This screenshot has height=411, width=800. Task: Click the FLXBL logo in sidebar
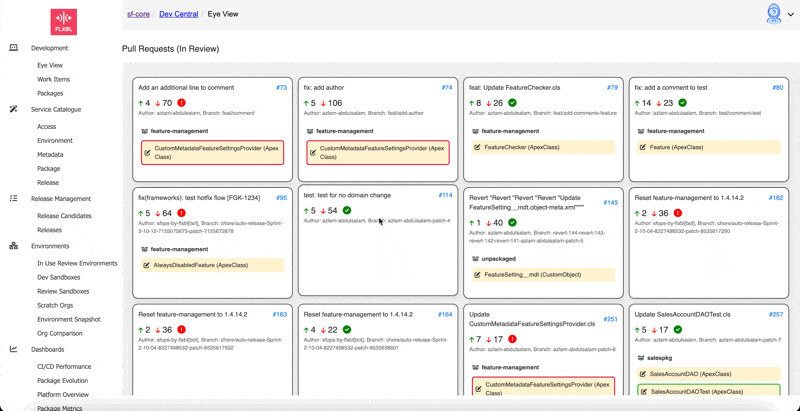(x=63, y=21)
